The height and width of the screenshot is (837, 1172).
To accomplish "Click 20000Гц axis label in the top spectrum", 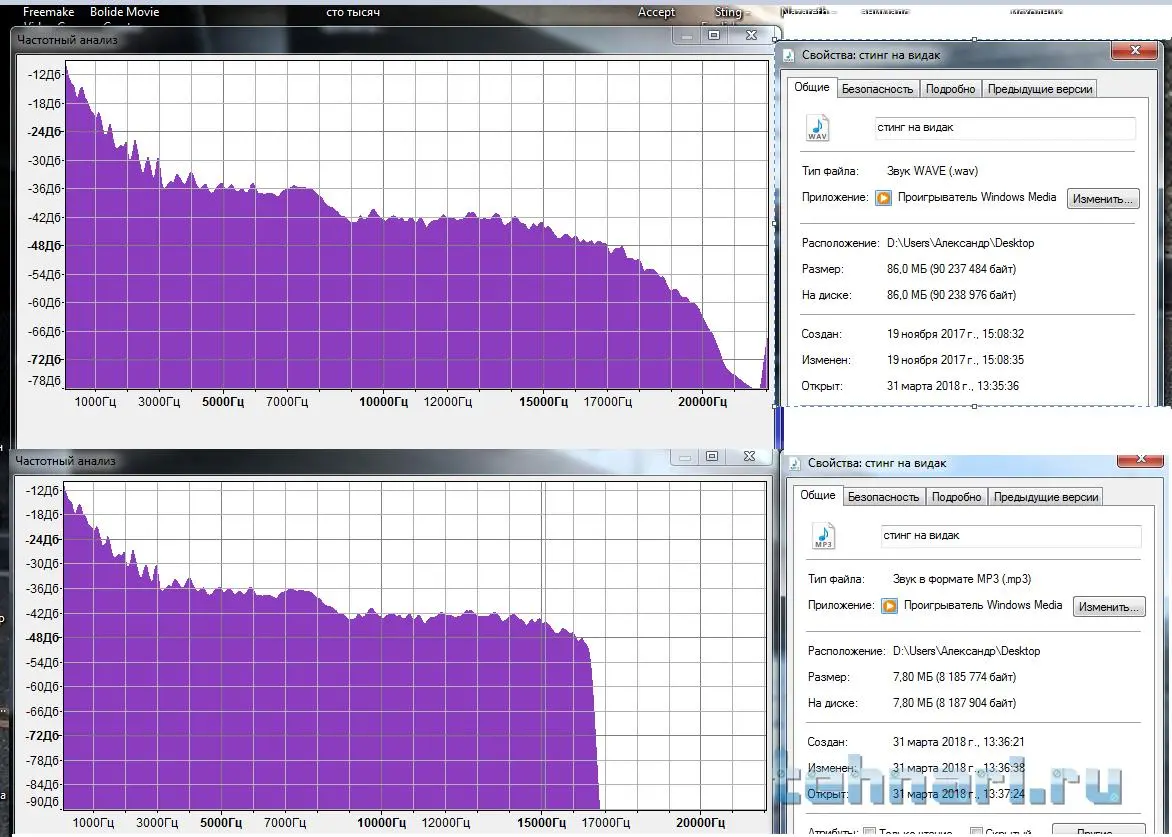I will (x=703, y=402).
